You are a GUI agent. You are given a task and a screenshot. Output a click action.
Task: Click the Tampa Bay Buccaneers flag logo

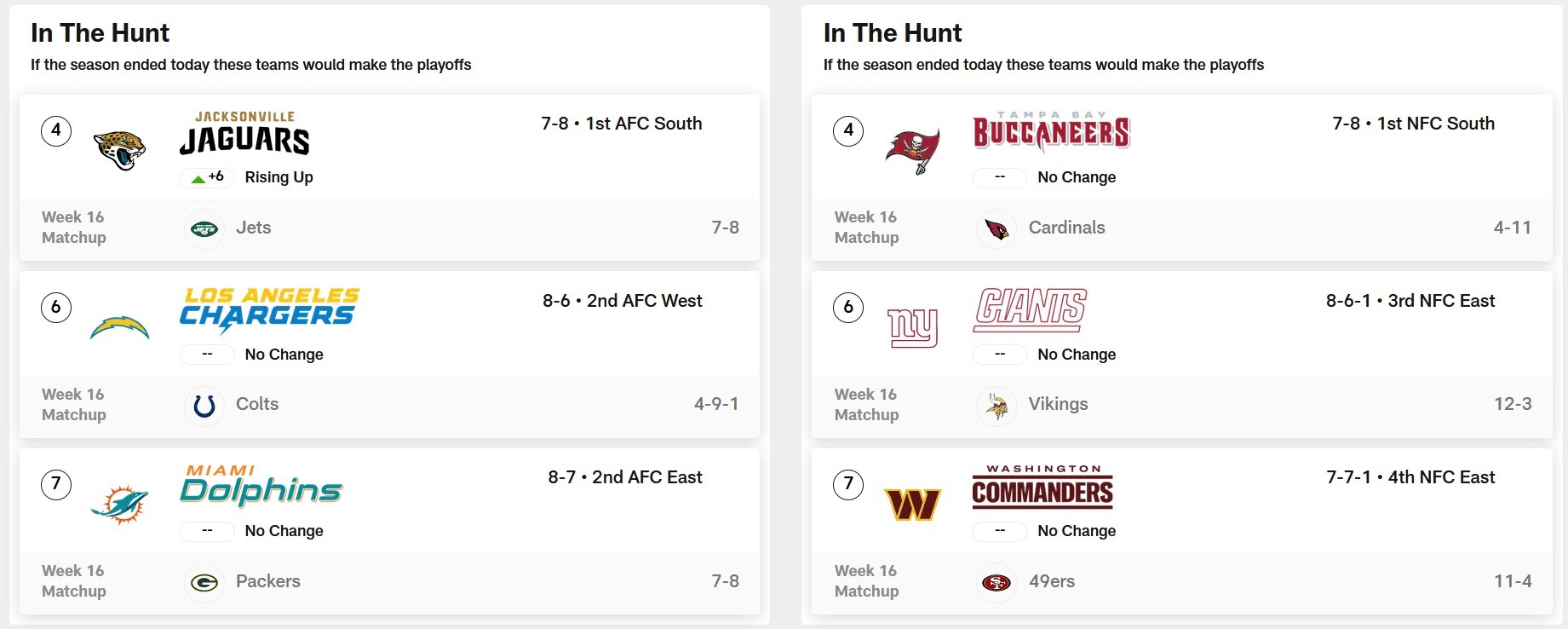point(912,151)
